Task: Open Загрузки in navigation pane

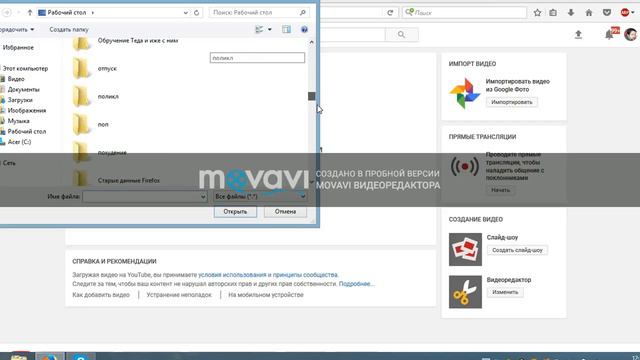Action: (x=20, y=100)
